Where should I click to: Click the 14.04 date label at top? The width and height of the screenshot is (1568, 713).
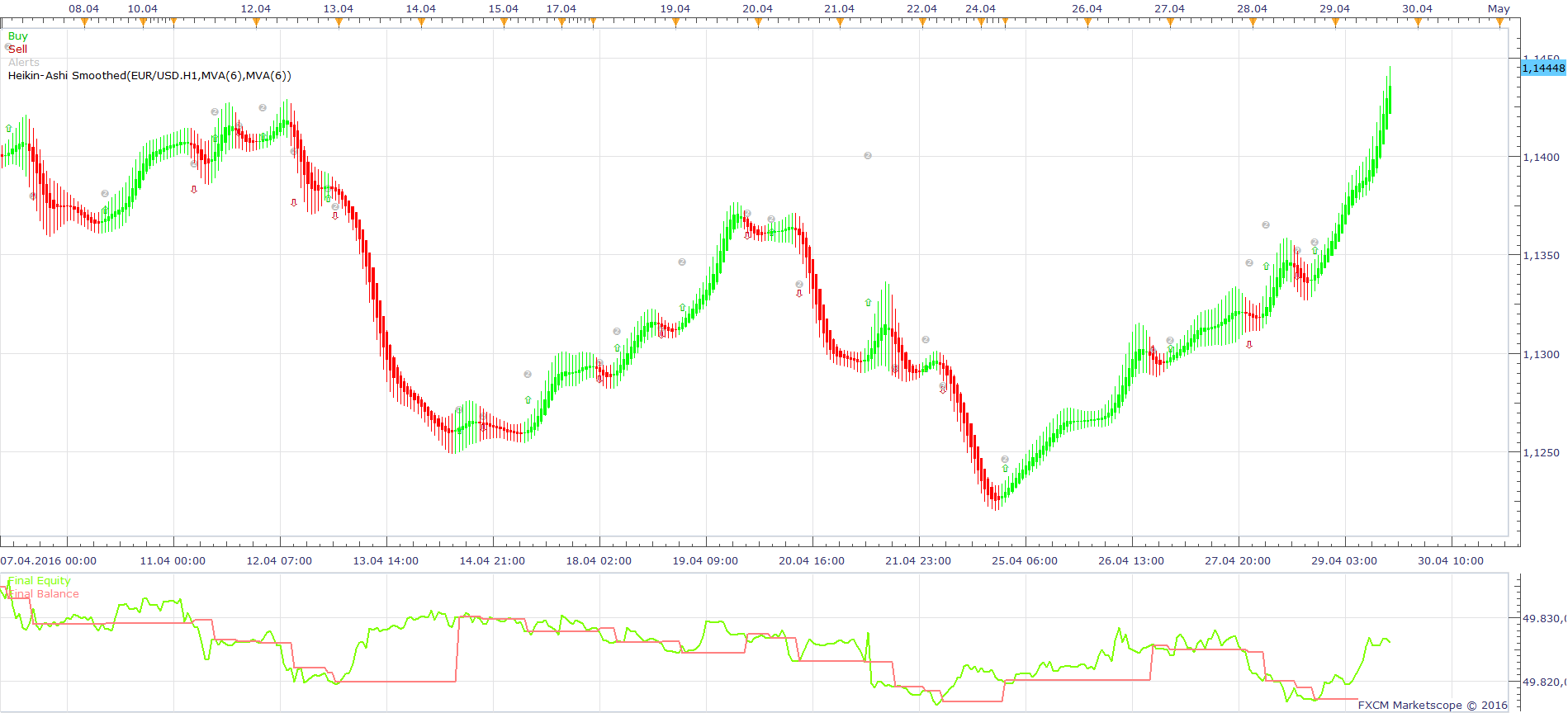coord(421,9)
